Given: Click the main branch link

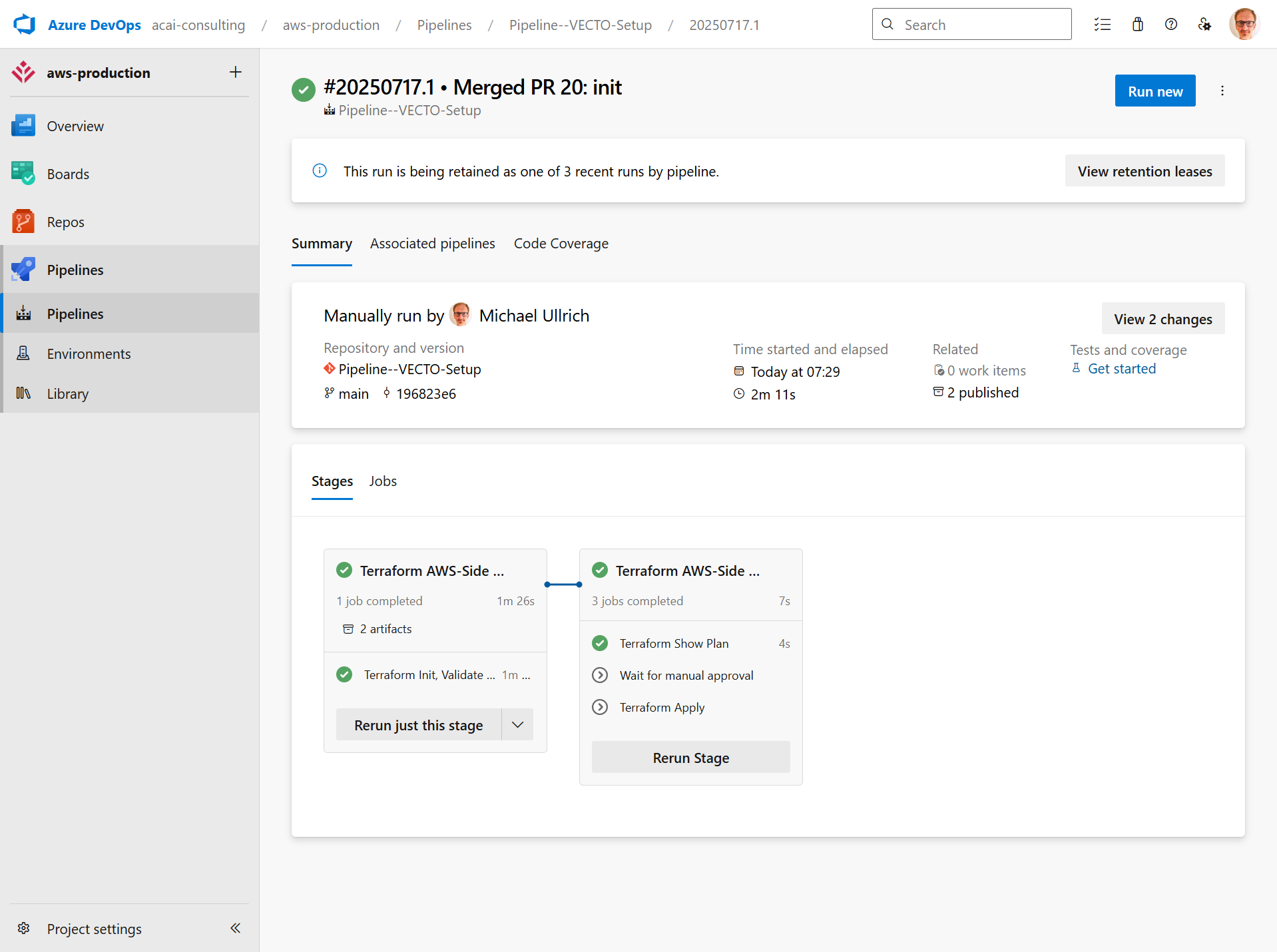Looking at the screenshot, I should (353, 394).
